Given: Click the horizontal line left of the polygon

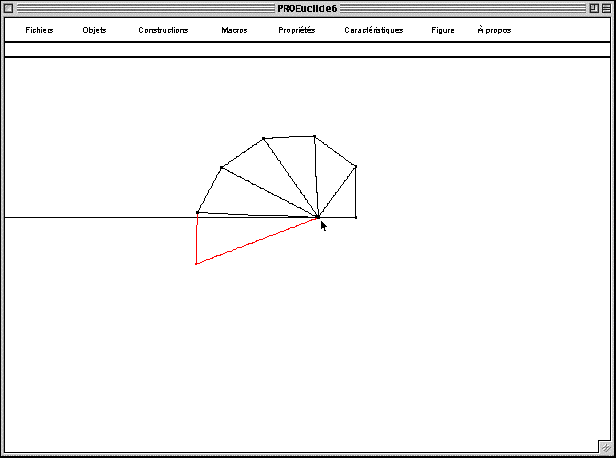Looking at the screenshot, I should [100, 217].
